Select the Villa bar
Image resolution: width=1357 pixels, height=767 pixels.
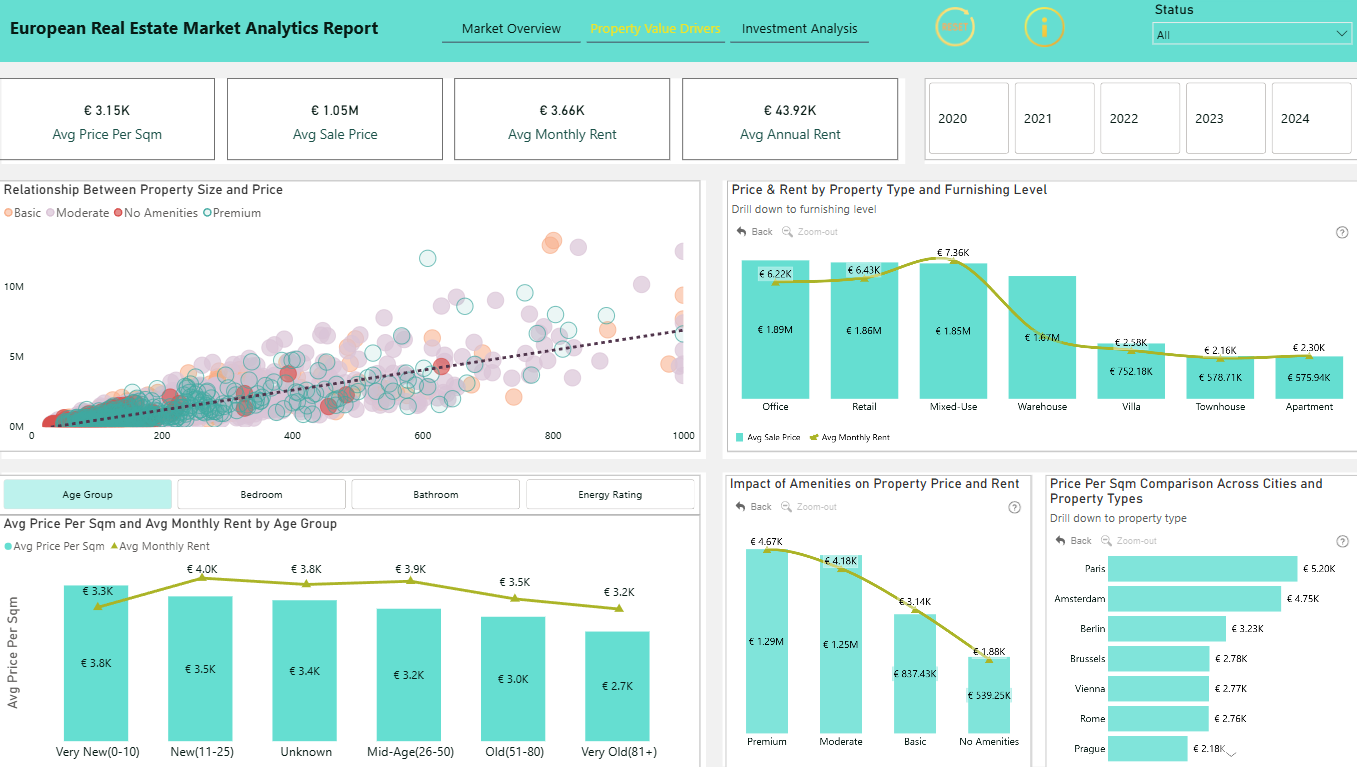click(1131, 371)
